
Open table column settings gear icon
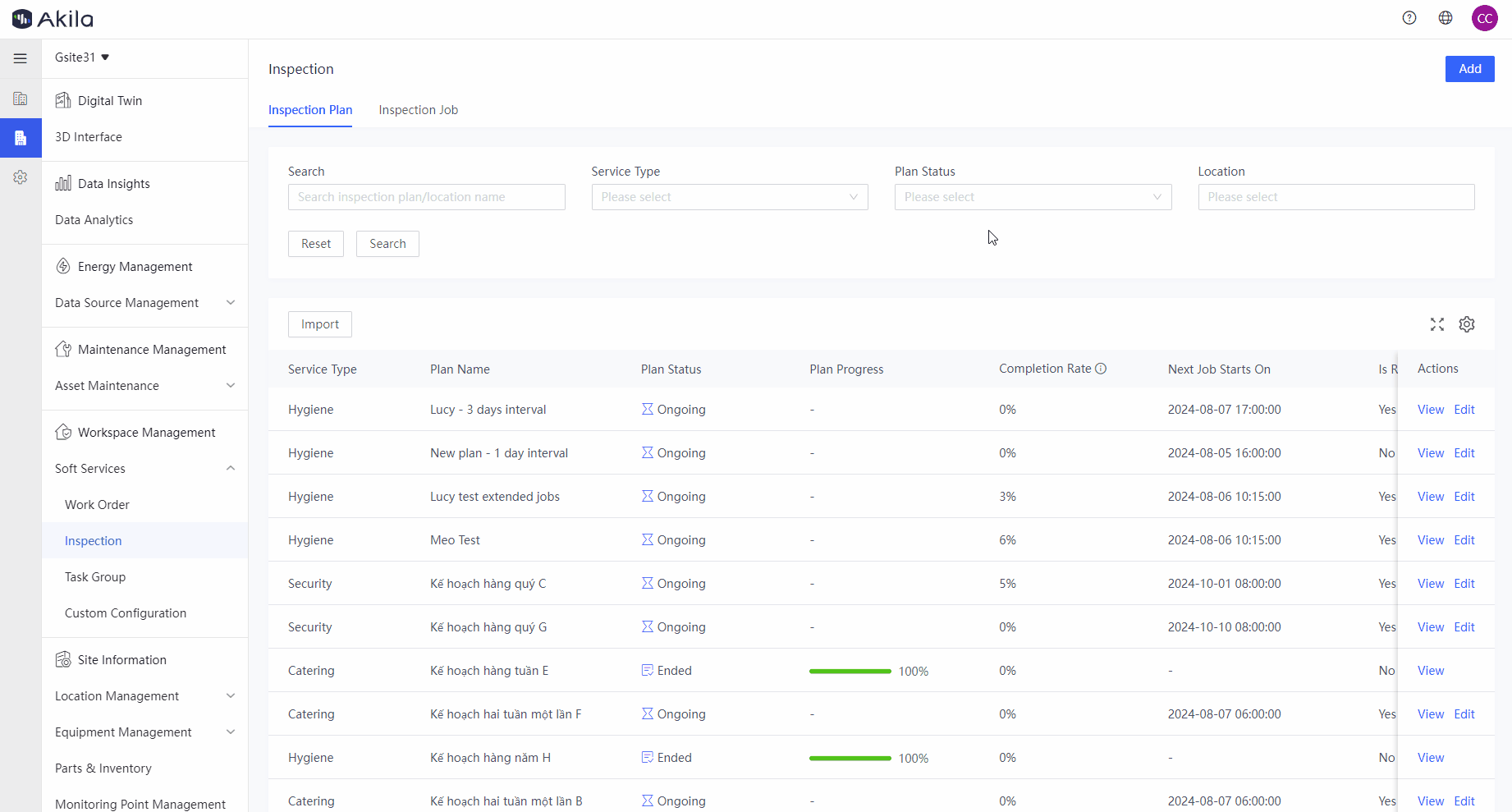point(1467,324)
